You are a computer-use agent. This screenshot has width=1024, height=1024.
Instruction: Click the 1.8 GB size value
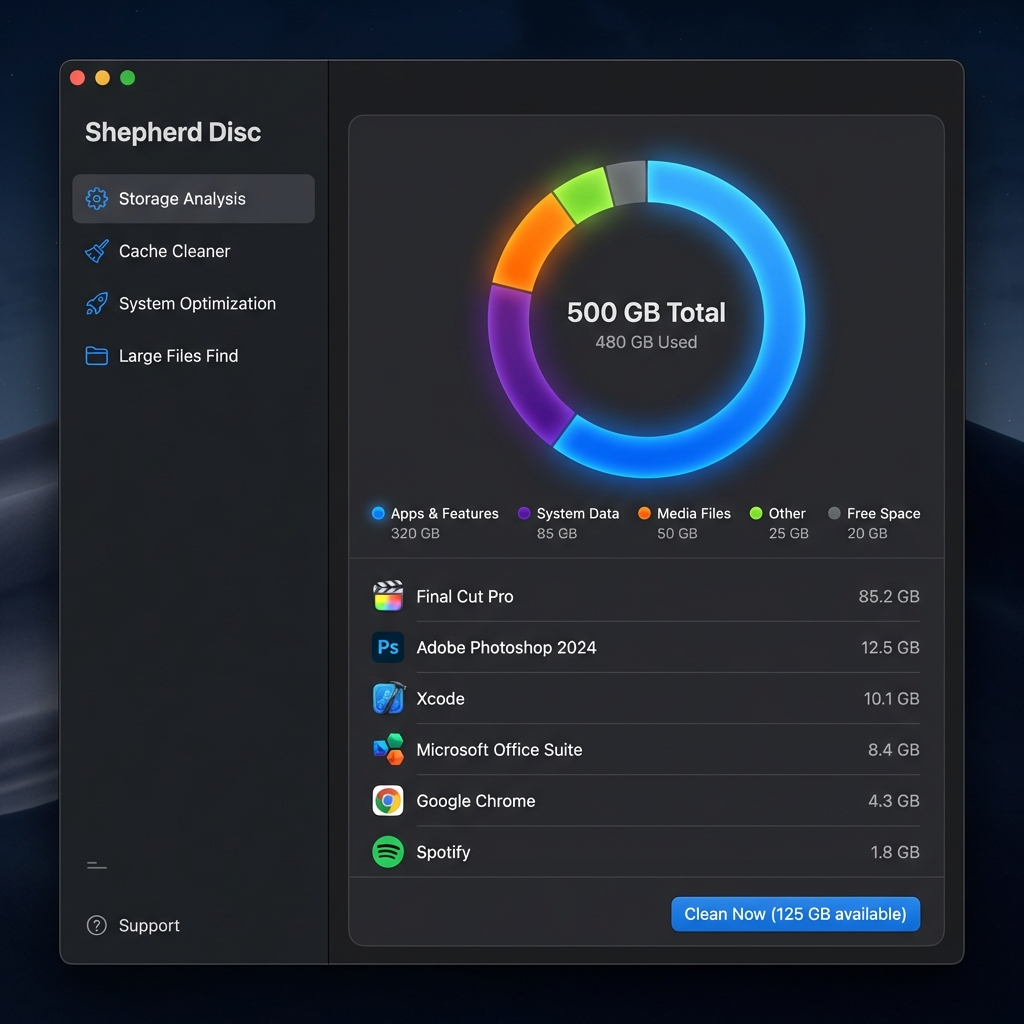click(895, 852)
